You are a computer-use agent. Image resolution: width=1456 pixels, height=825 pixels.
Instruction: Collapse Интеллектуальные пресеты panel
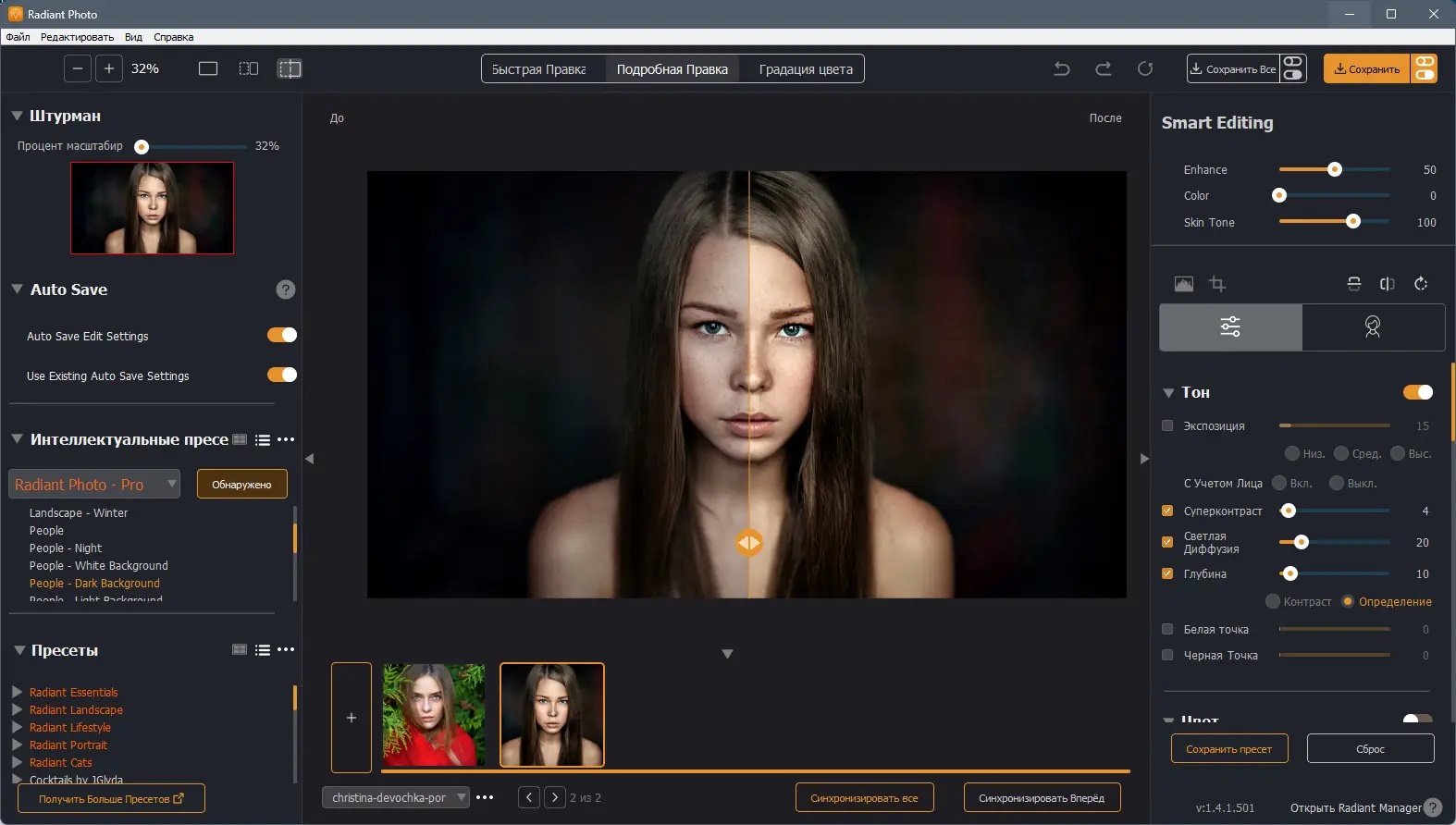coord(17,438)
